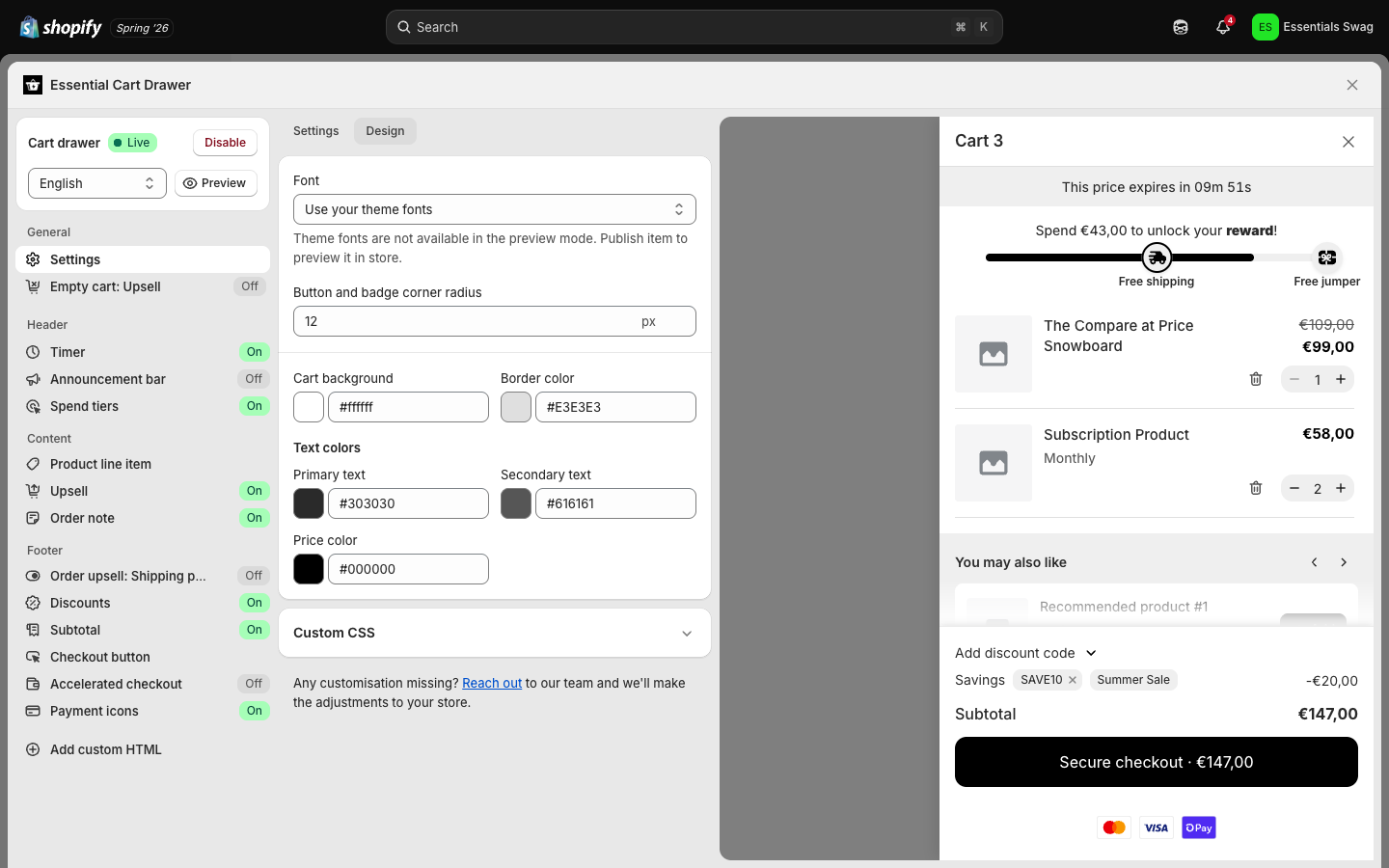Follow the Reach out link
Viewport: 1389px width, 868px height.
click(x=492, y=683)
